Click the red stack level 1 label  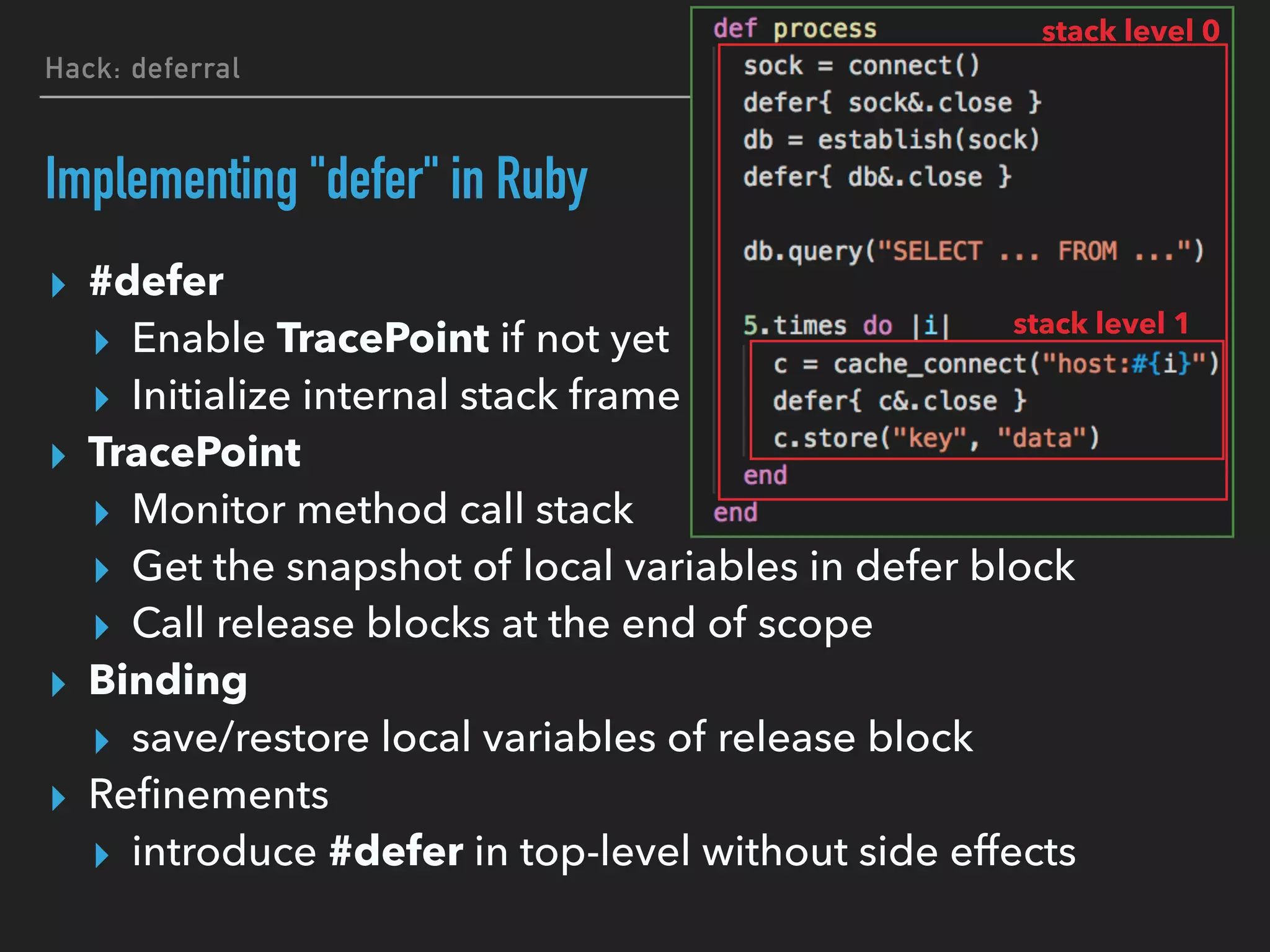[1100, 324]
